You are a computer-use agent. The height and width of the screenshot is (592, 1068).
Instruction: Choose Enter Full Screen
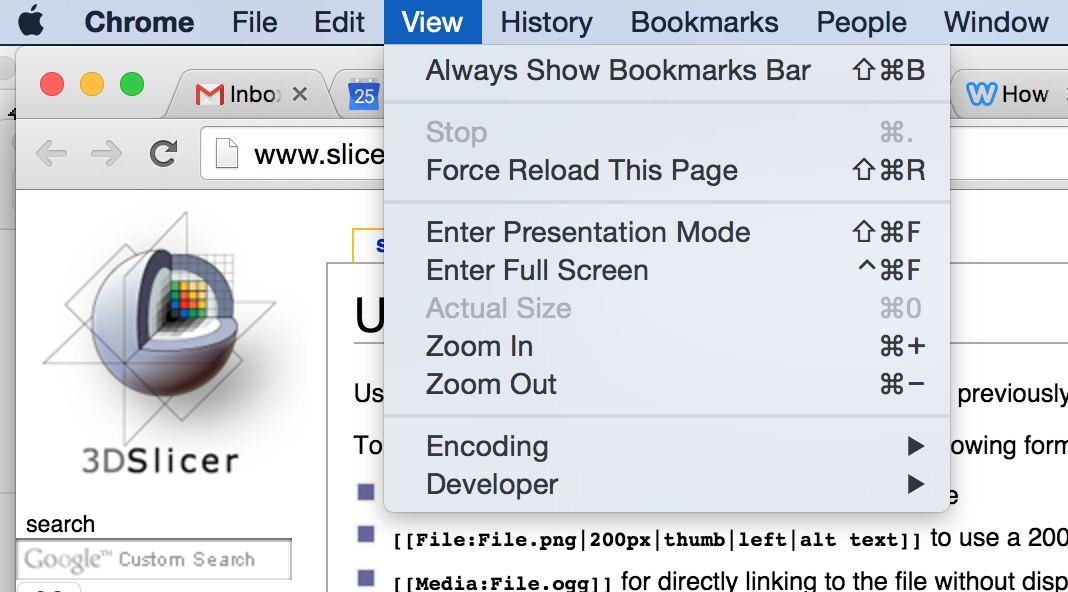coord(536,270)
